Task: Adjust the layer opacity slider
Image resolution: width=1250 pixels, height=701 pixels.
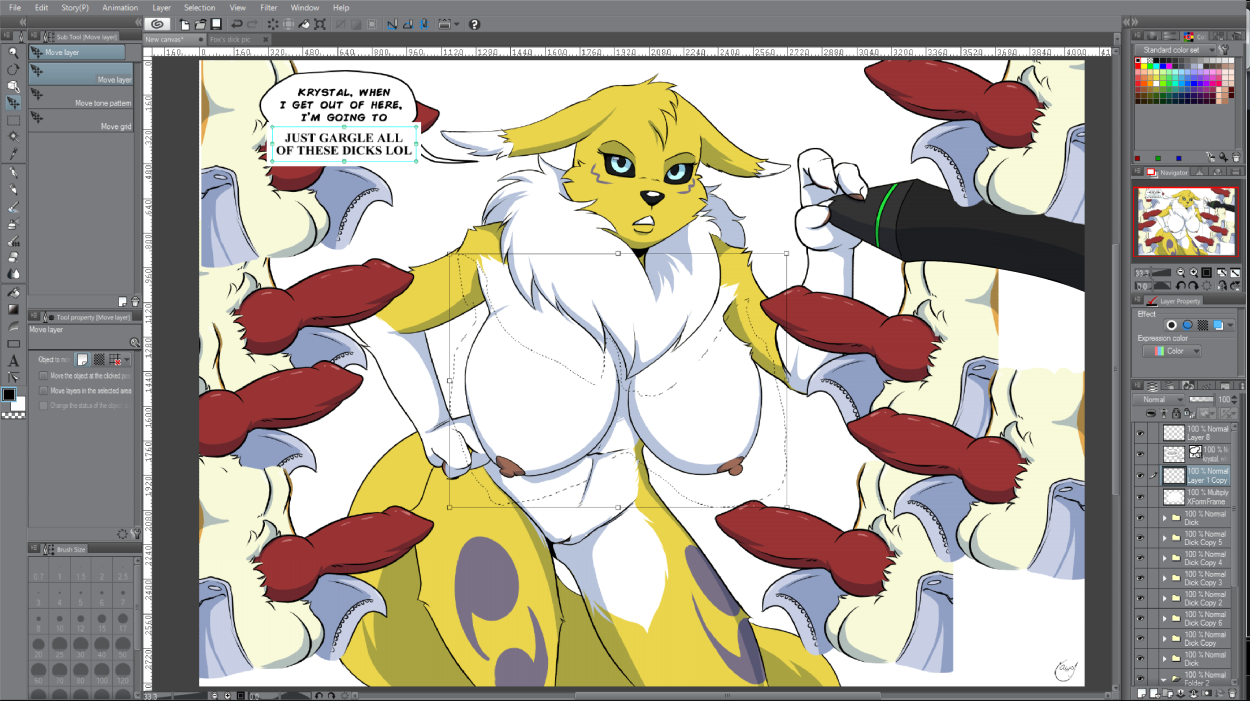Action: [x=1200, y=399]
